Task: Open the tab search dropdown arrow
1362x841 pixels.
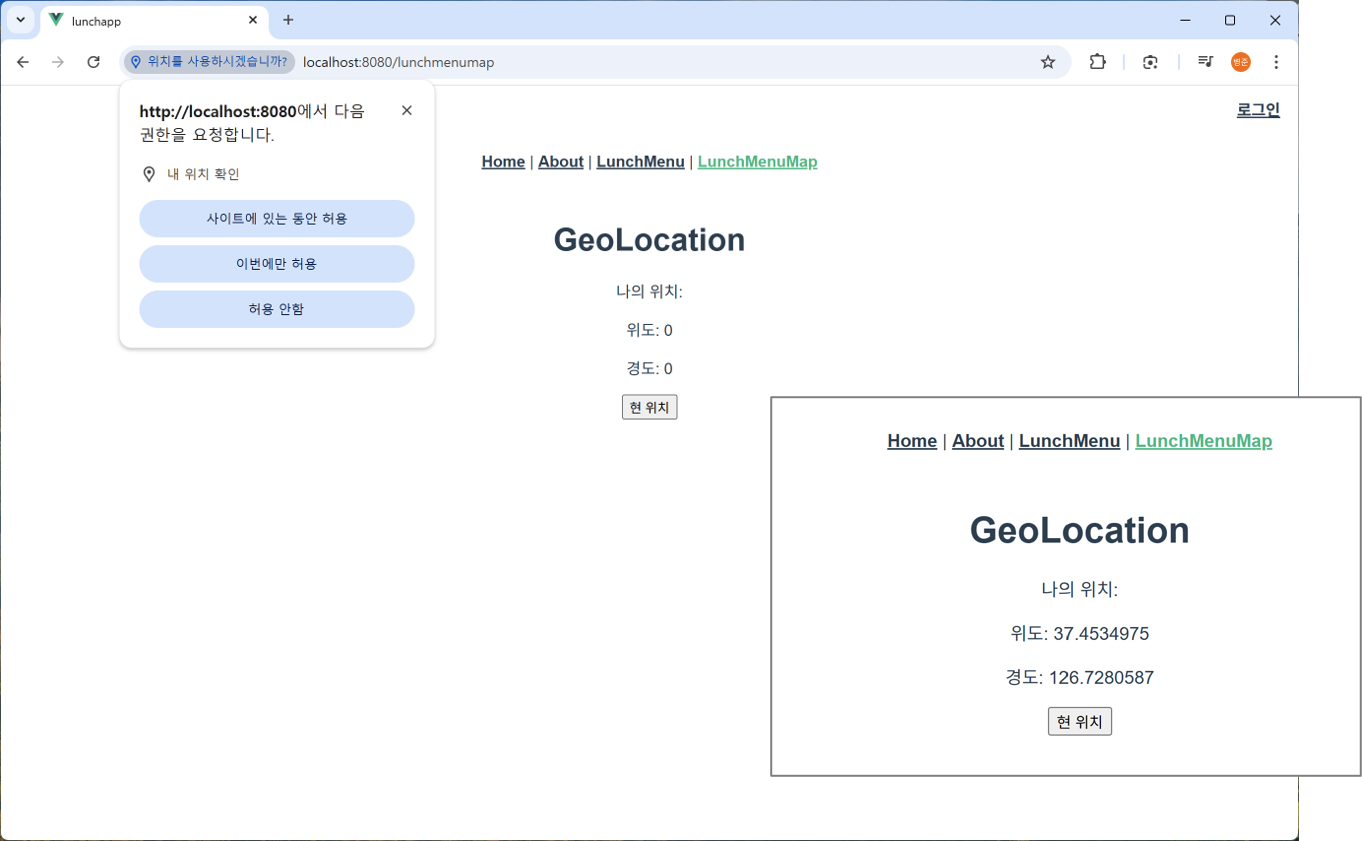Action: point(20,20)
